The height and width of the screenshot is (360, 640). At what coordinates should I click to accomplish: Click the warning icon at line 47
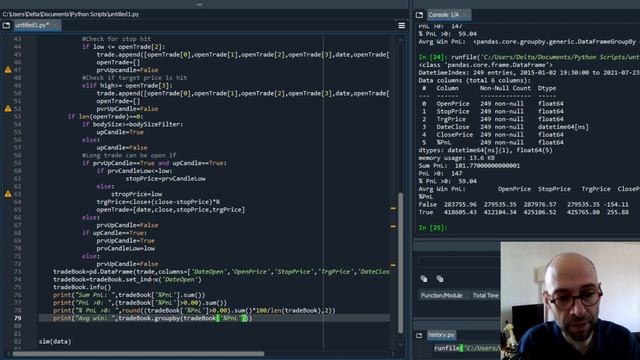coord(8,70)
